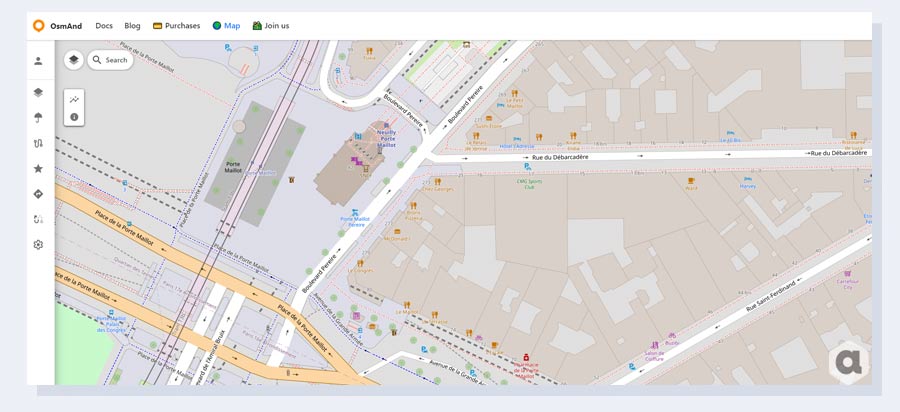Select the Le Congrès restaurant icon
The width and height of the screenshot is (900, 412).
[x=360, y=263]
